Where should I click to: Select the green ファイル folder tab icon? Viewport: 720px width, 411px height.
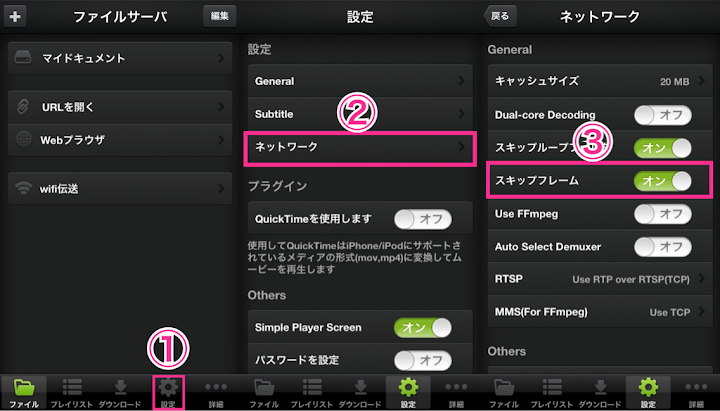(x=24, y=388)
